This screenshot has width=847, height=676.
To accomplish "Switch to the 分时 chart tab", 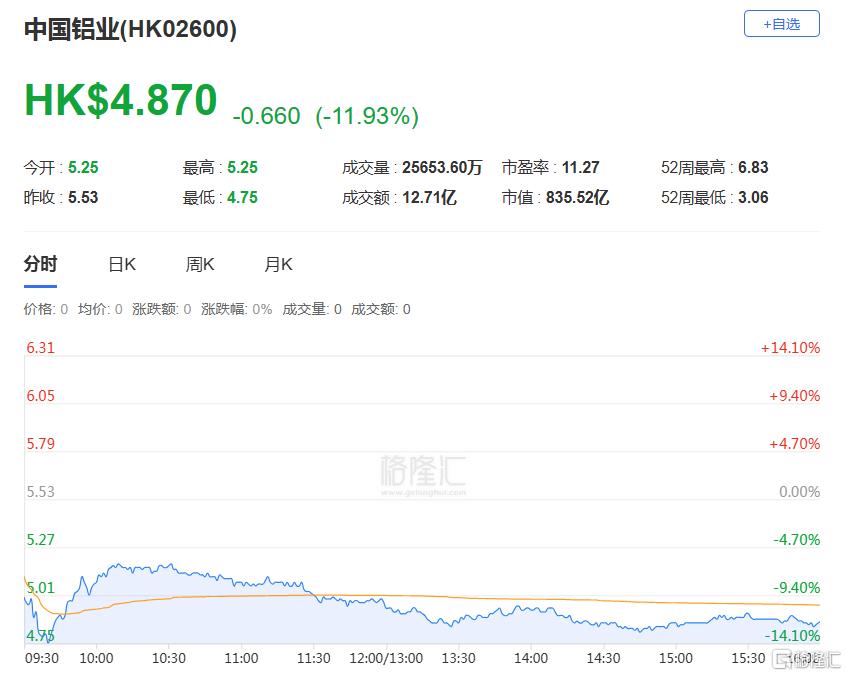I will [41, 264].
